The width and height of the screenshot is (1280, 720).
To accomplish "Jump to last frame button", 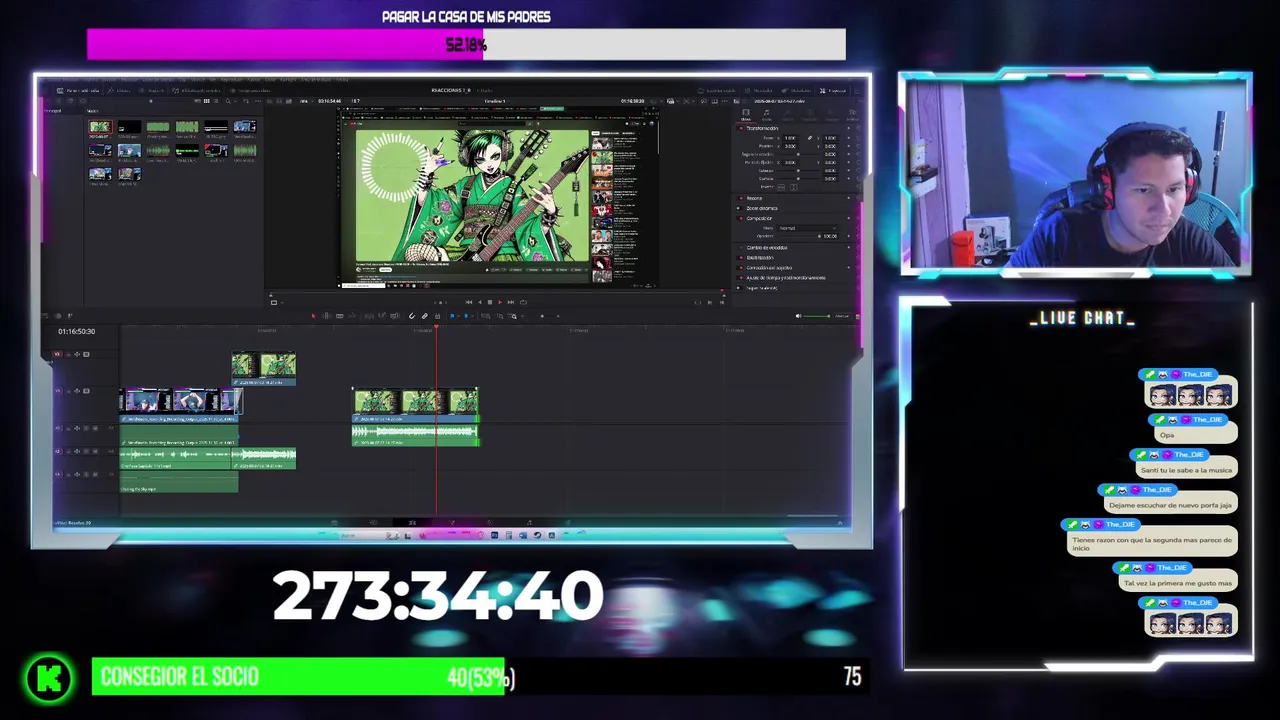I will pyautogui.click(x=511, y=302).
